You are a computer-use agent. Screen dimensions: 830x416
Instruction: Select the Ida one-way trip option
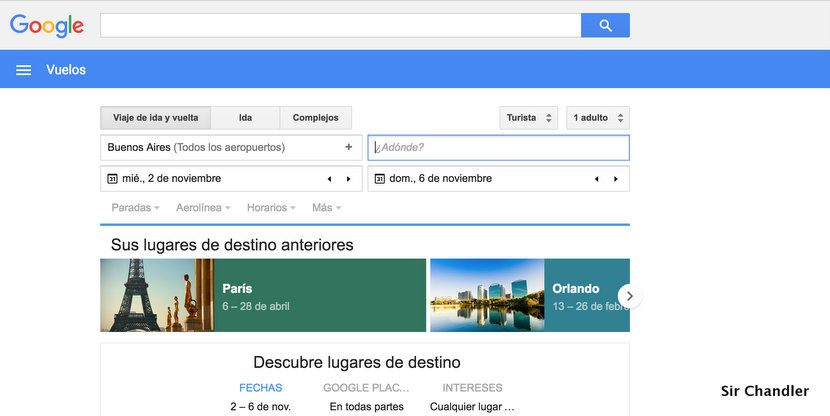coord(245,118)
